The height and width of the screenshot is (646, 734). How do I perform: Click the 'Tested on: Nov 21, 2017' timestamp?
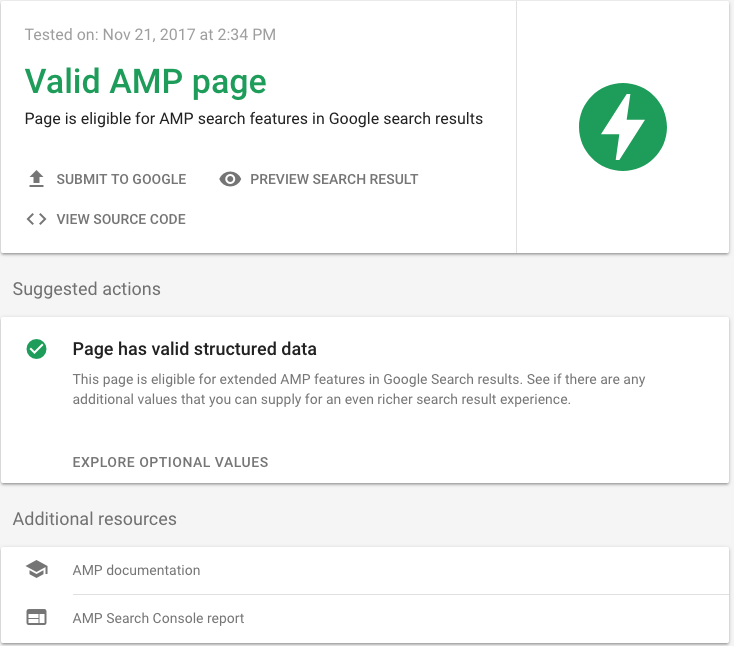click(x=150, y=35)
